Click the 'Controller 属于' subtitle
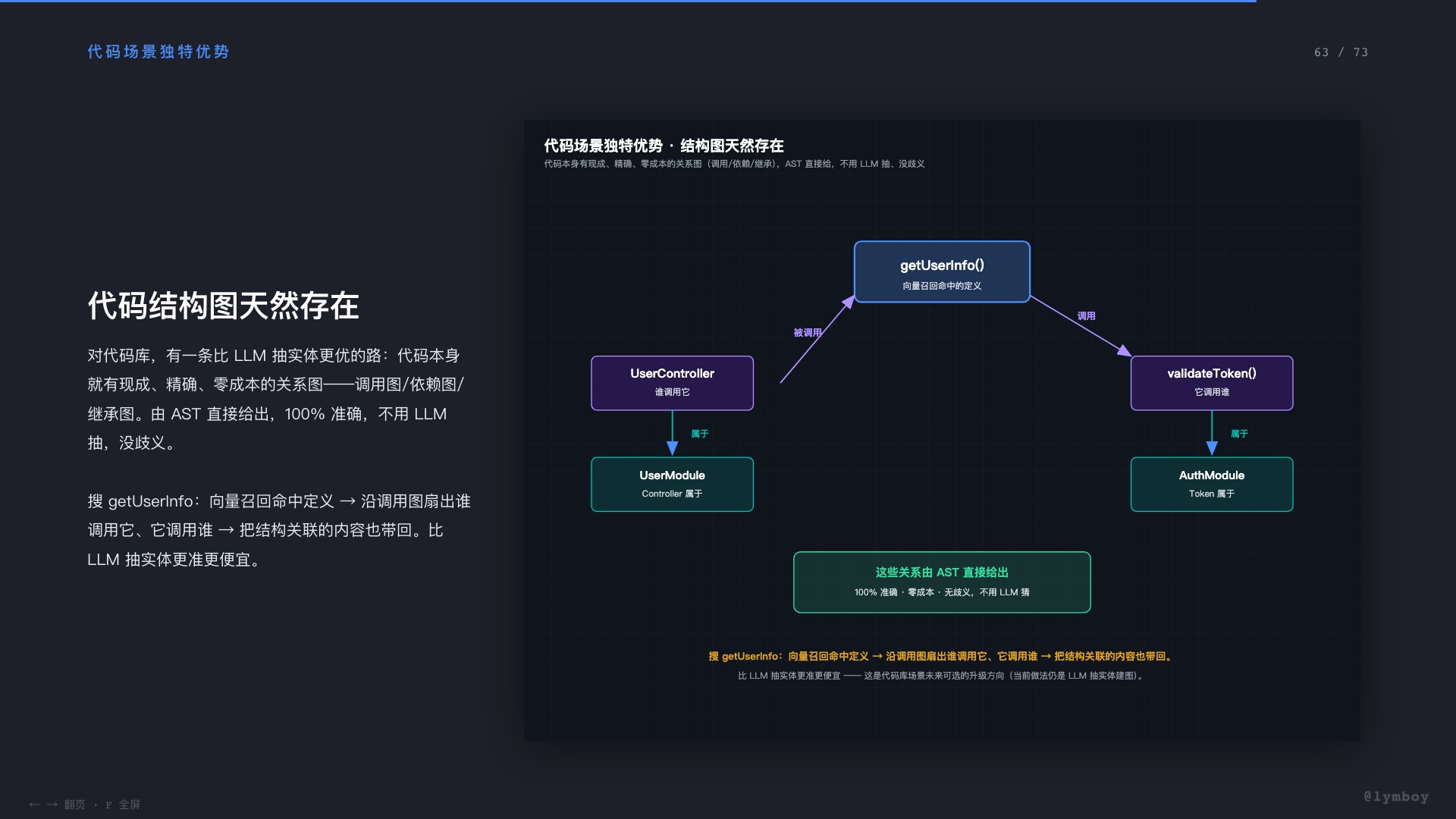This screenshot has height=819, width=1456. pyautogui.click(x=672, y=494)
